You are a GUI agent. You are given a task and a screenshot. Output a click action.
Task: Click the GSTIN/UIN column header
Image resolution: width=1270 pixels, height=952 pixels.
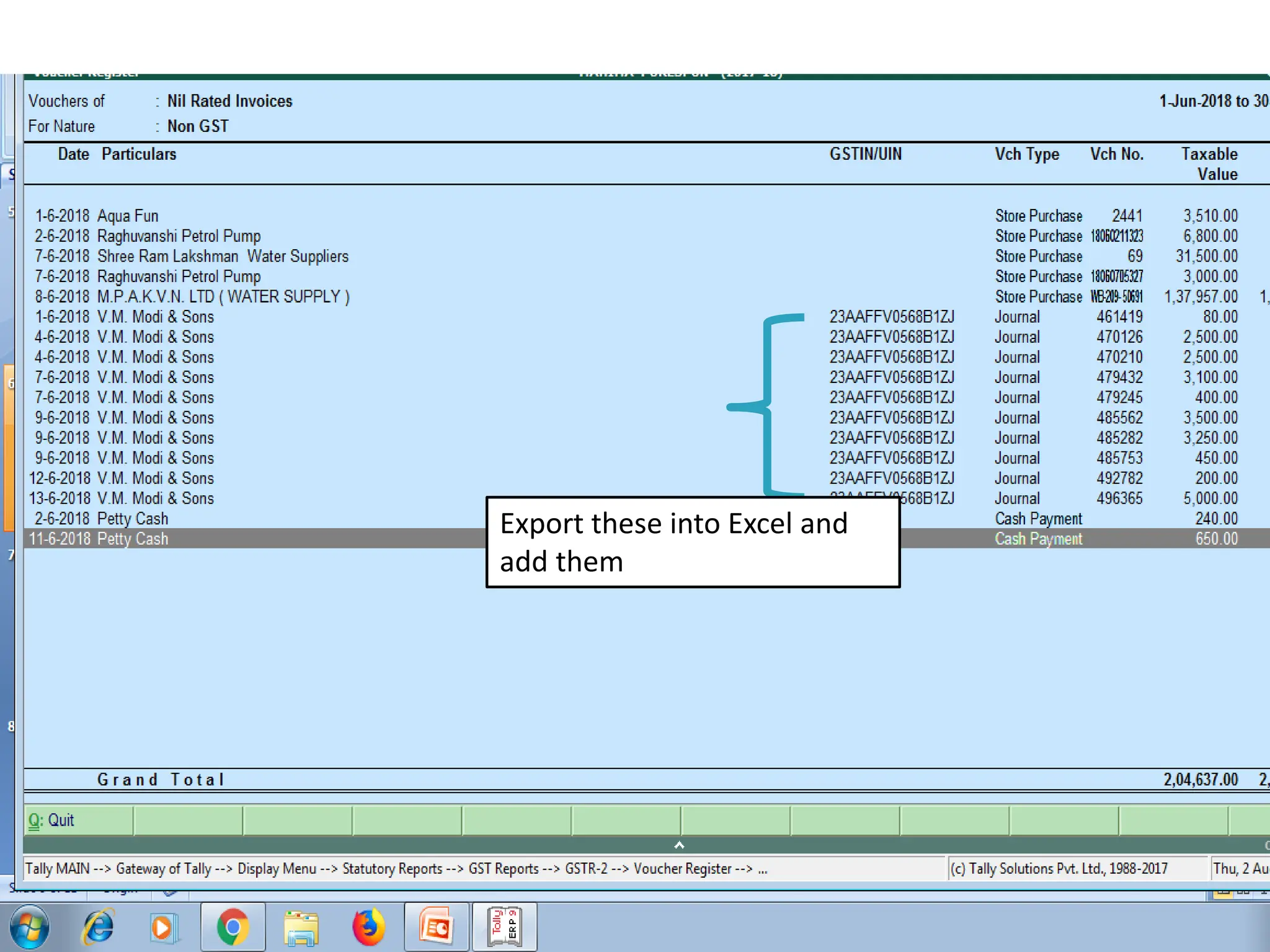[x=866, y=154]
